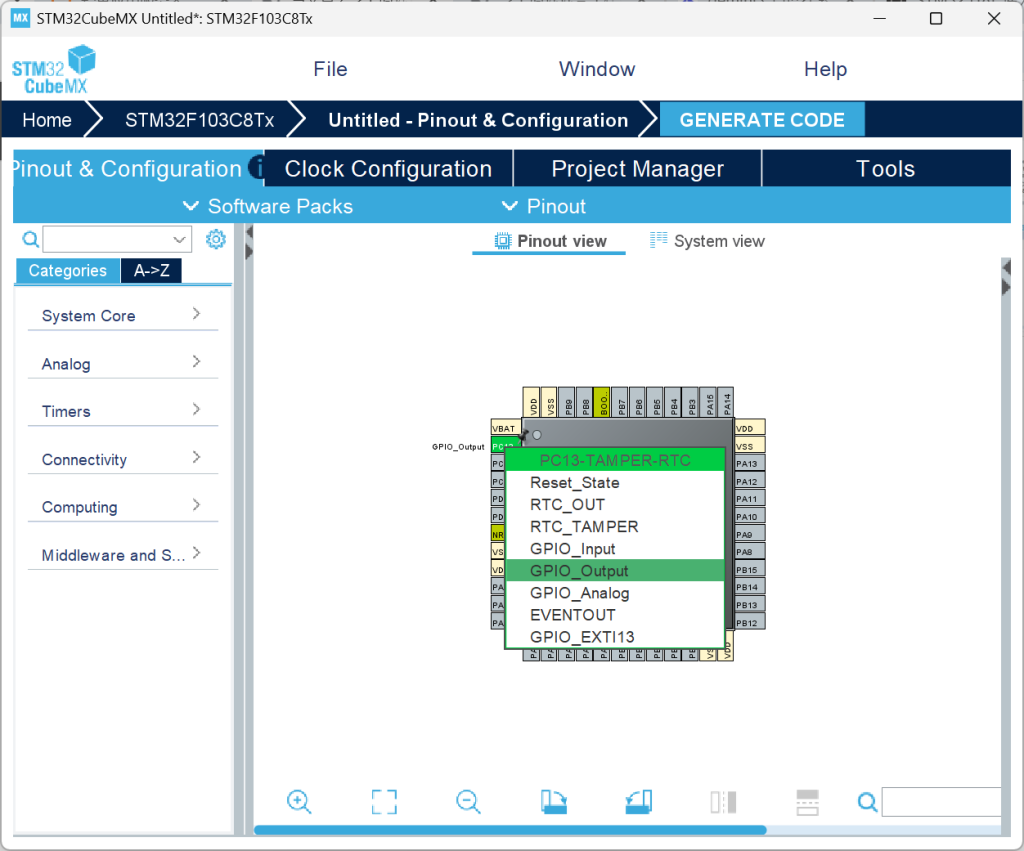
Task: Select the Categories view tab
Action: click(x=67, y=271)
